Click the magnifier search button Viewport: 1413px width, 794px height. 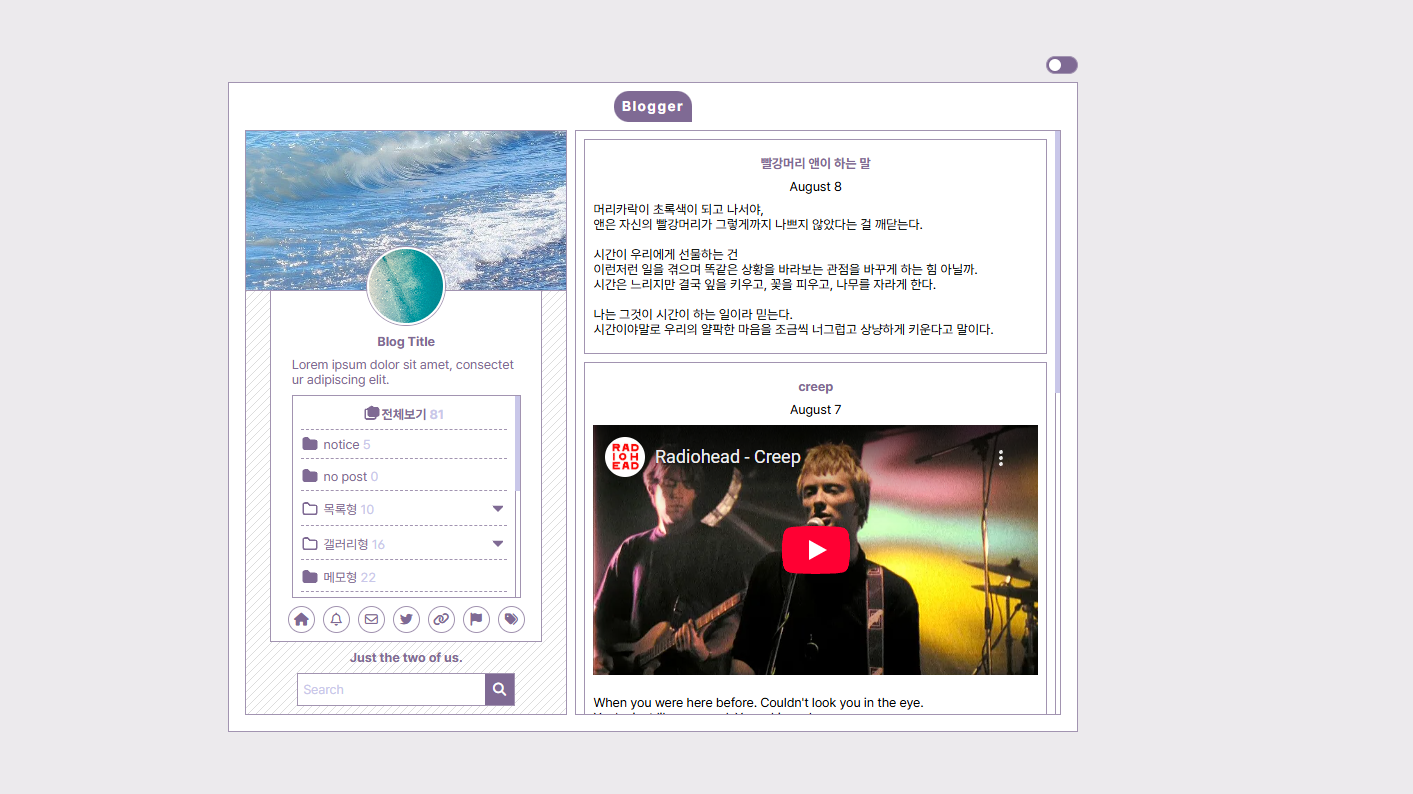point(500,689)
